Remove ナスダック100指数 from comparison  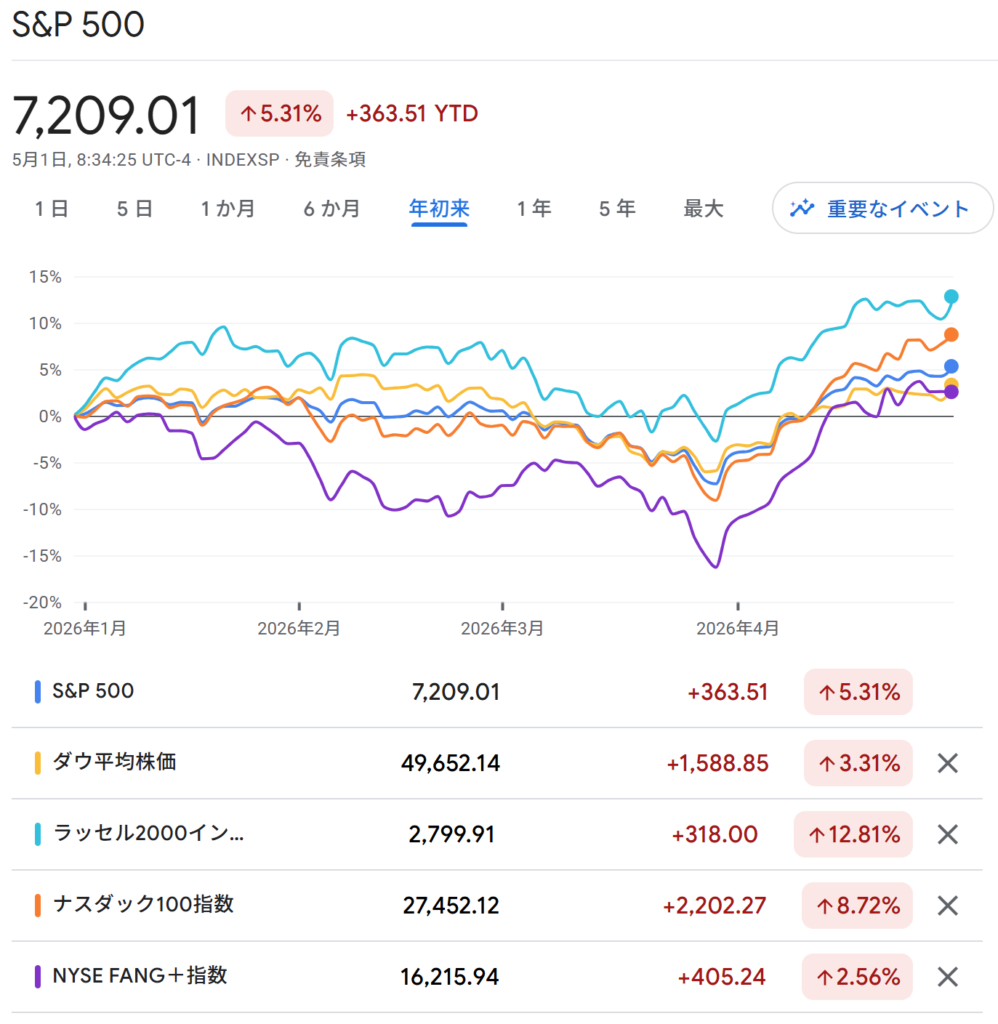click(947, 905)
